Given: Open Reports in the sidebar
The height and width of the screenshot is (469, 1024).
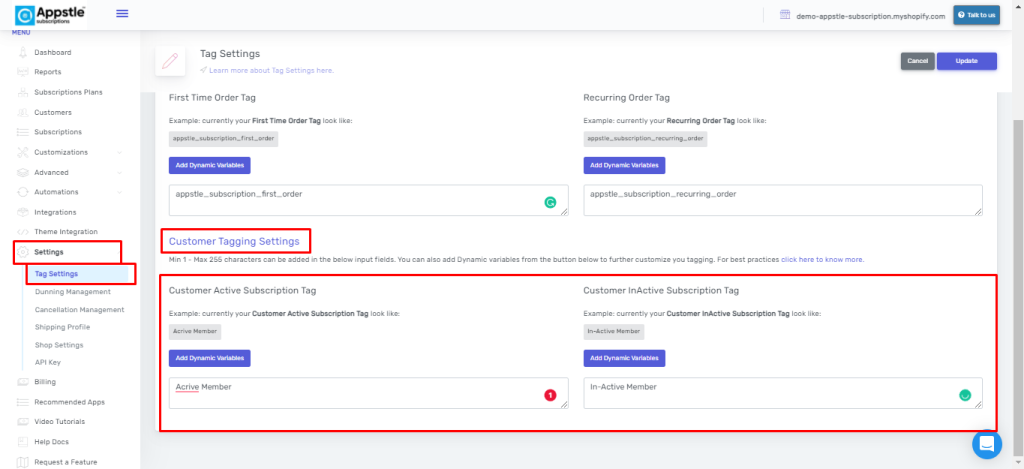Looking at the screenshot, I should pyautogui.click(x=48, y=72).
